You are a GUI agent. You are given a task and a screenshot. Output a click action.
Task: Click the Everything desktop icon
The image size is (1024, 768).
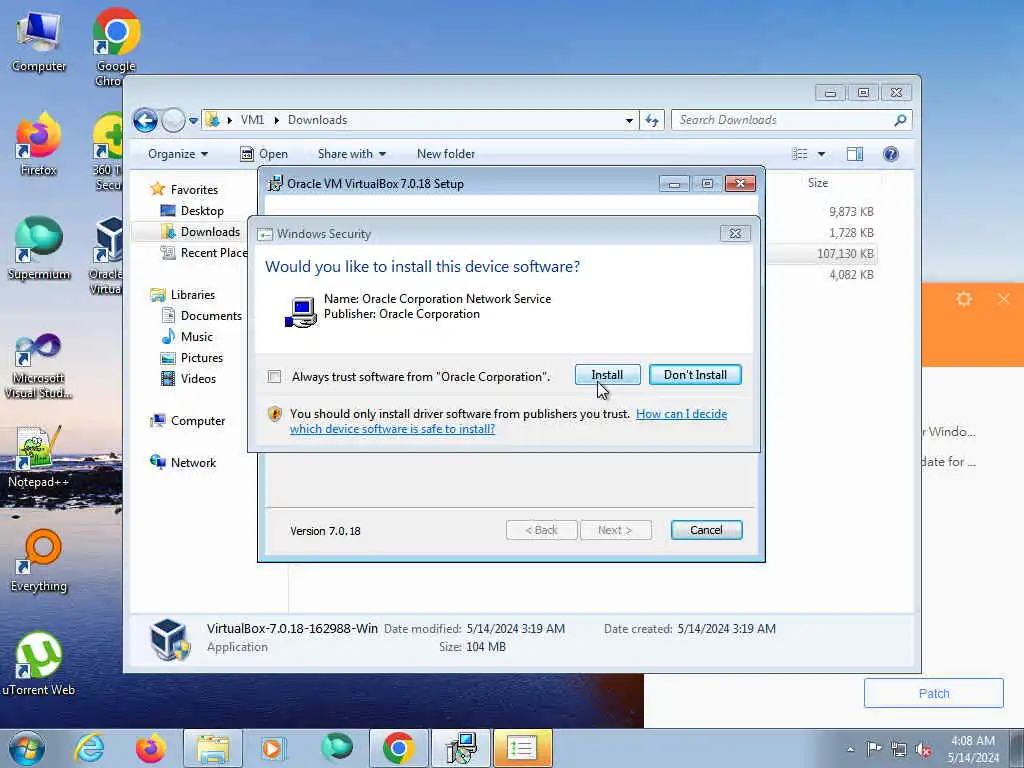39,561
